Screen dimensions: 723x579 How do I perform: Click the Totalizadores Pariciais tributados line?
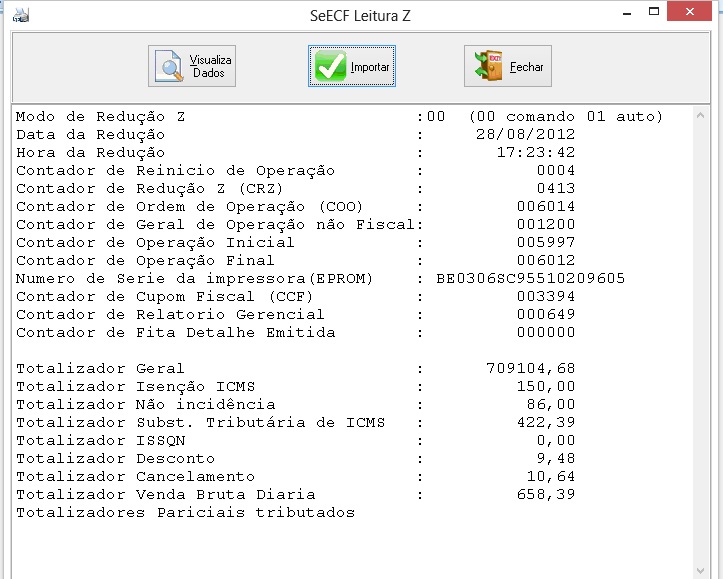coord(186,513)
